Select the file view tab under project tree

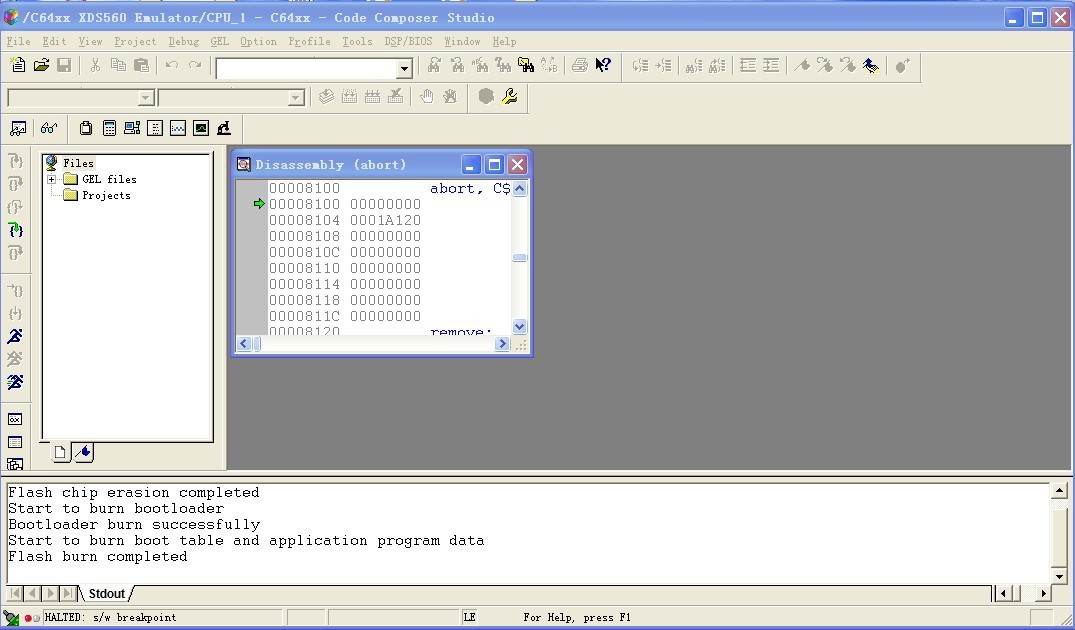[x=60, y=452]
